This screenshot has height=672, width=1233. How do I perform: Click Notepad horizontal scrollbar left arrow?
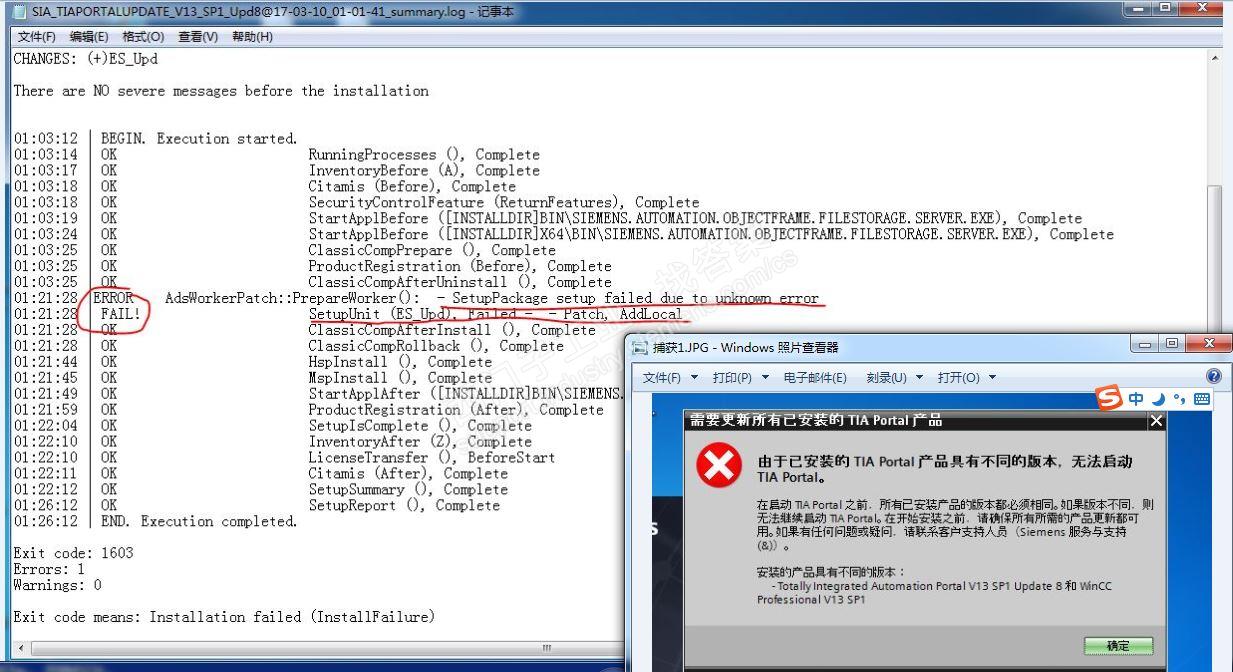[21, 648]
